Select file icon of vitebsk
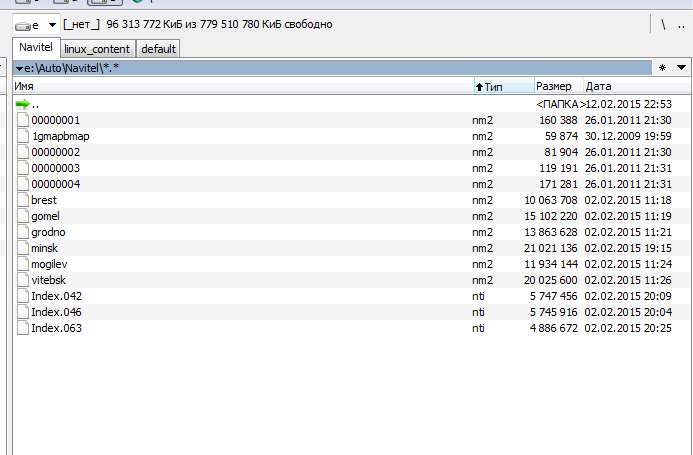This screenshot has width=693, height=455. coord(23,280)
